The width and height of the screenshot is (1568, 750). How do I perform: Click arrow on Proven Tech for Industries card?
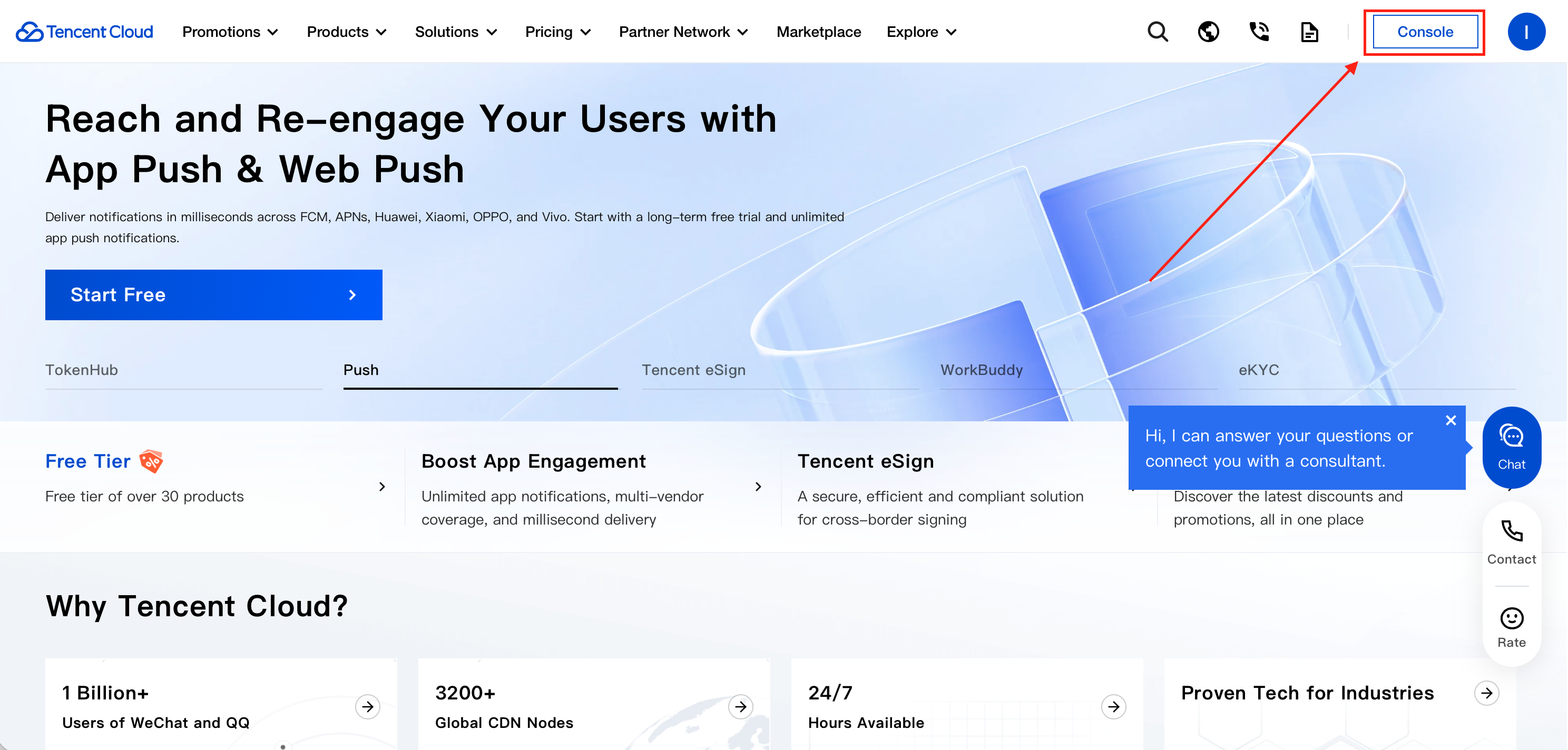pyautogui.click(x=1486, y=693)
